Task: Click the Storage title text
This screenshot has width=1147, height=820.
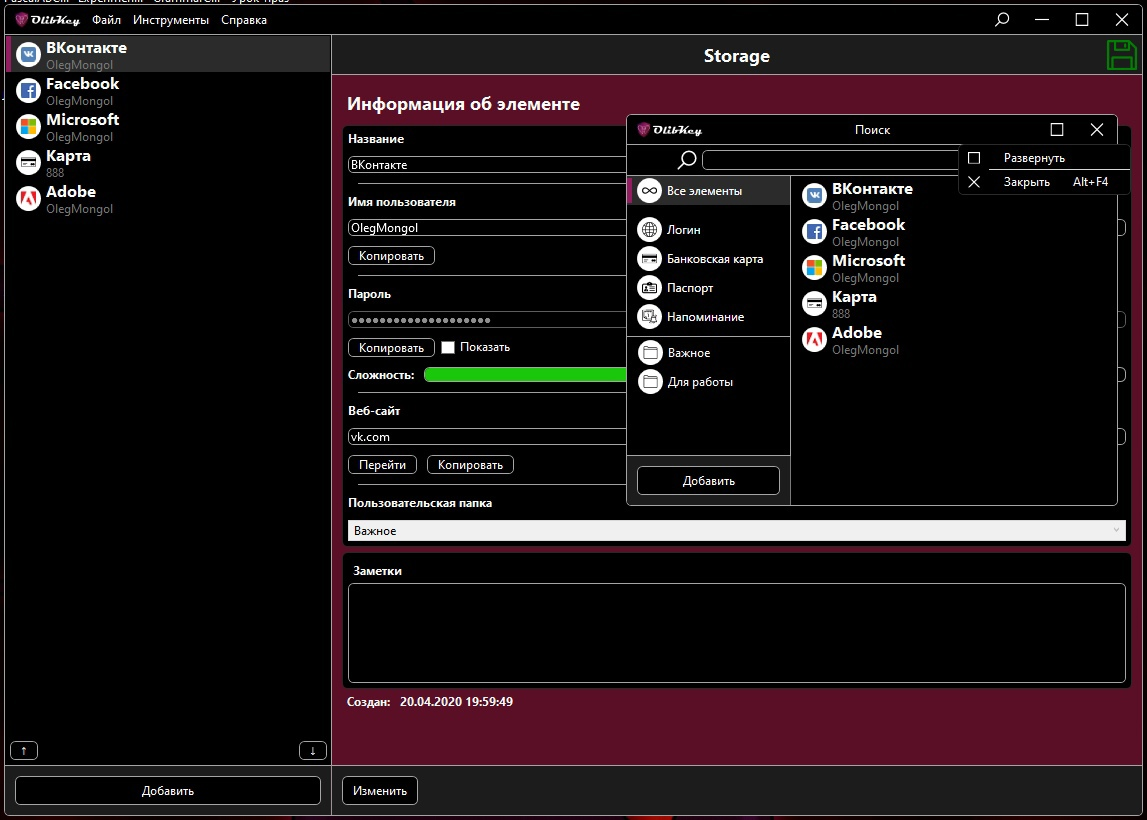Action: pos(737,56)
